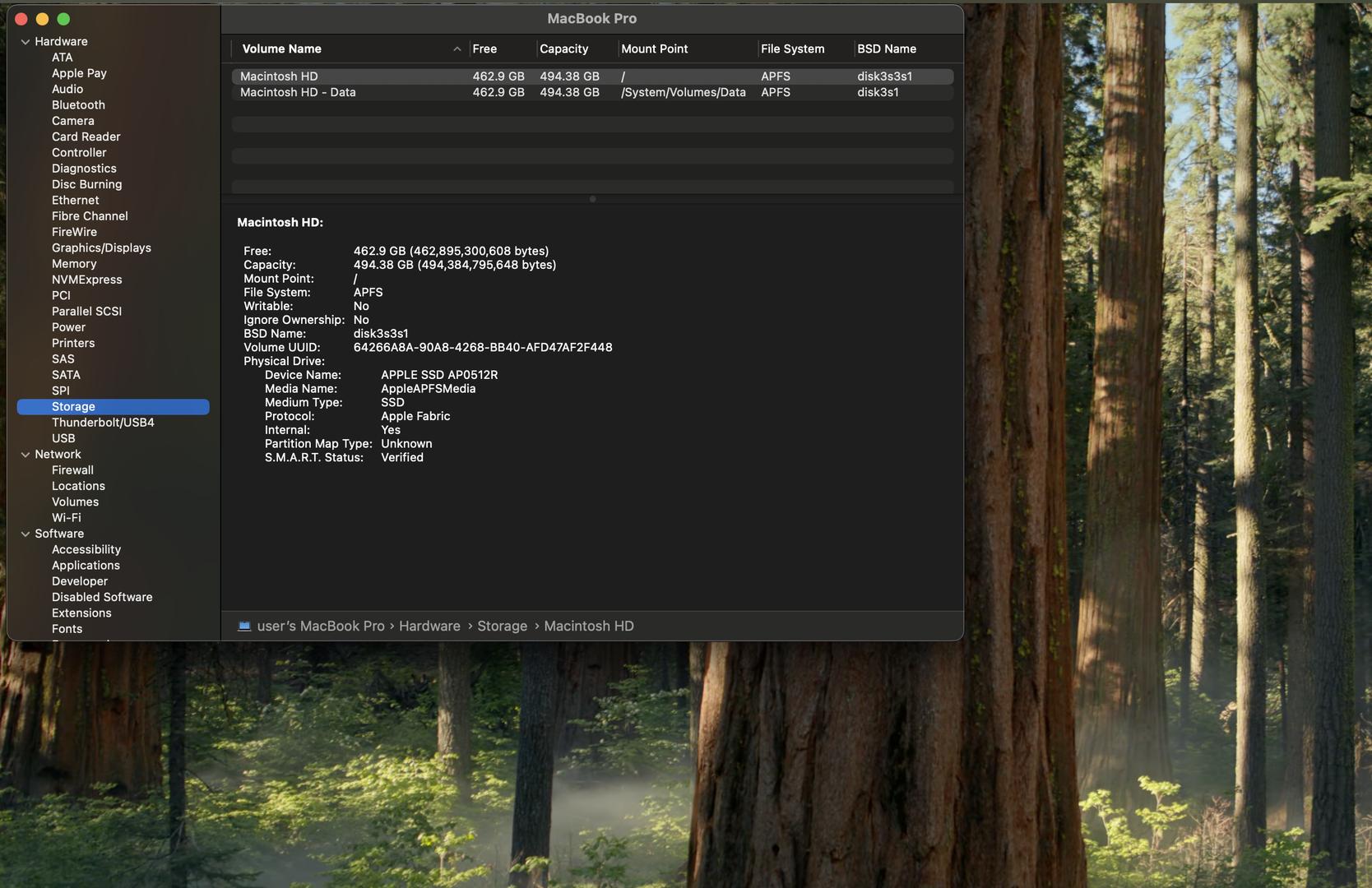
Task: Click the disk3s1 BSD name cell
Action: click(878, 93)
